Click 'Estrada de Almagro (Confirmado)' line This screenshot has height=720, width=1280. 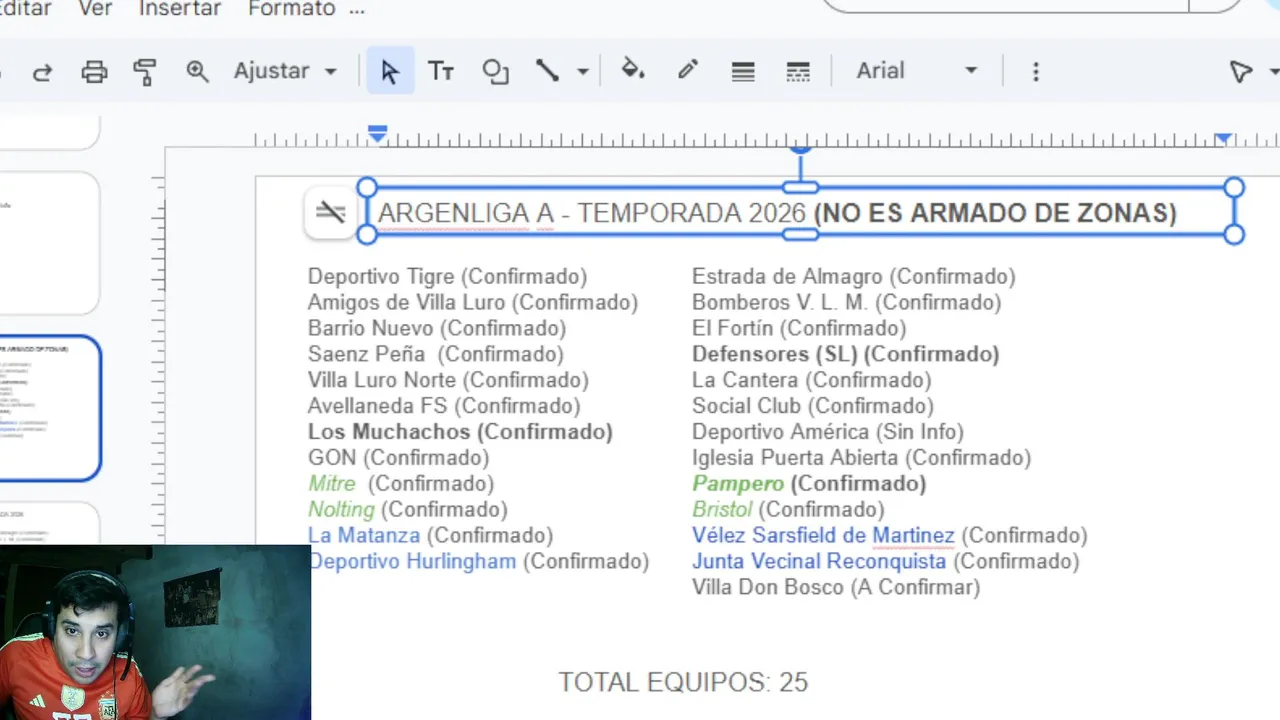tap(853, 276)
